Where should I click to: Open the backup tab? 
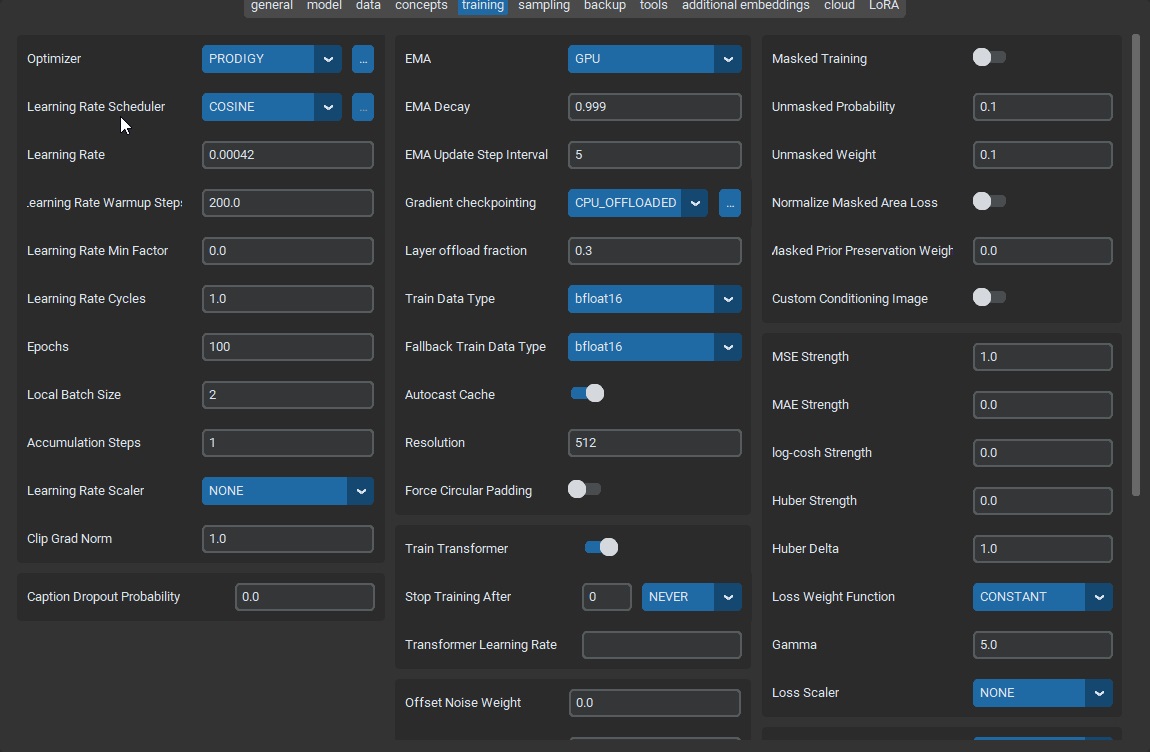(x=604, y=6)
